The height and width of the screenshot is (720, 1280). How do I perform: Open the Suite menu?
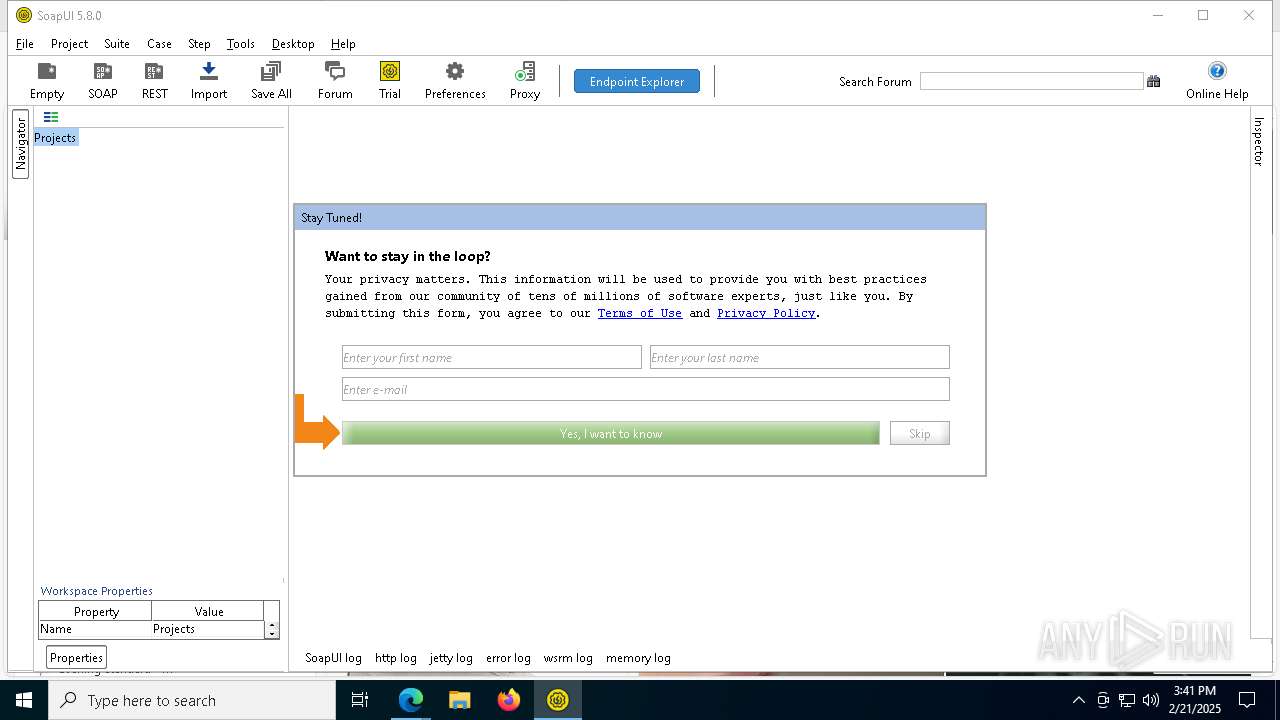[117, 44]
